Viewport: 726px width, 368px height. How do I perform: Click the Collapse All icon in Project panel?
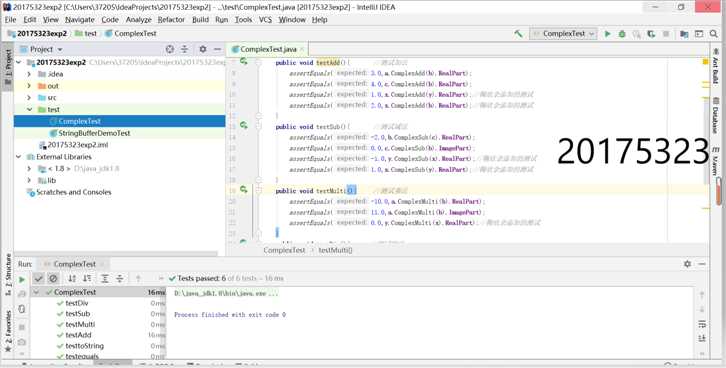click(x=184, y=49)
